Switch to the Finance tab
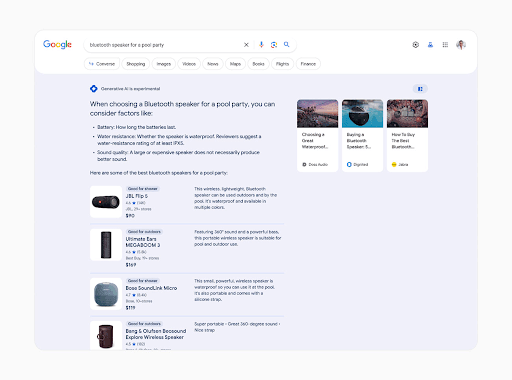This screenshot has width=512, height=380. 308,64
